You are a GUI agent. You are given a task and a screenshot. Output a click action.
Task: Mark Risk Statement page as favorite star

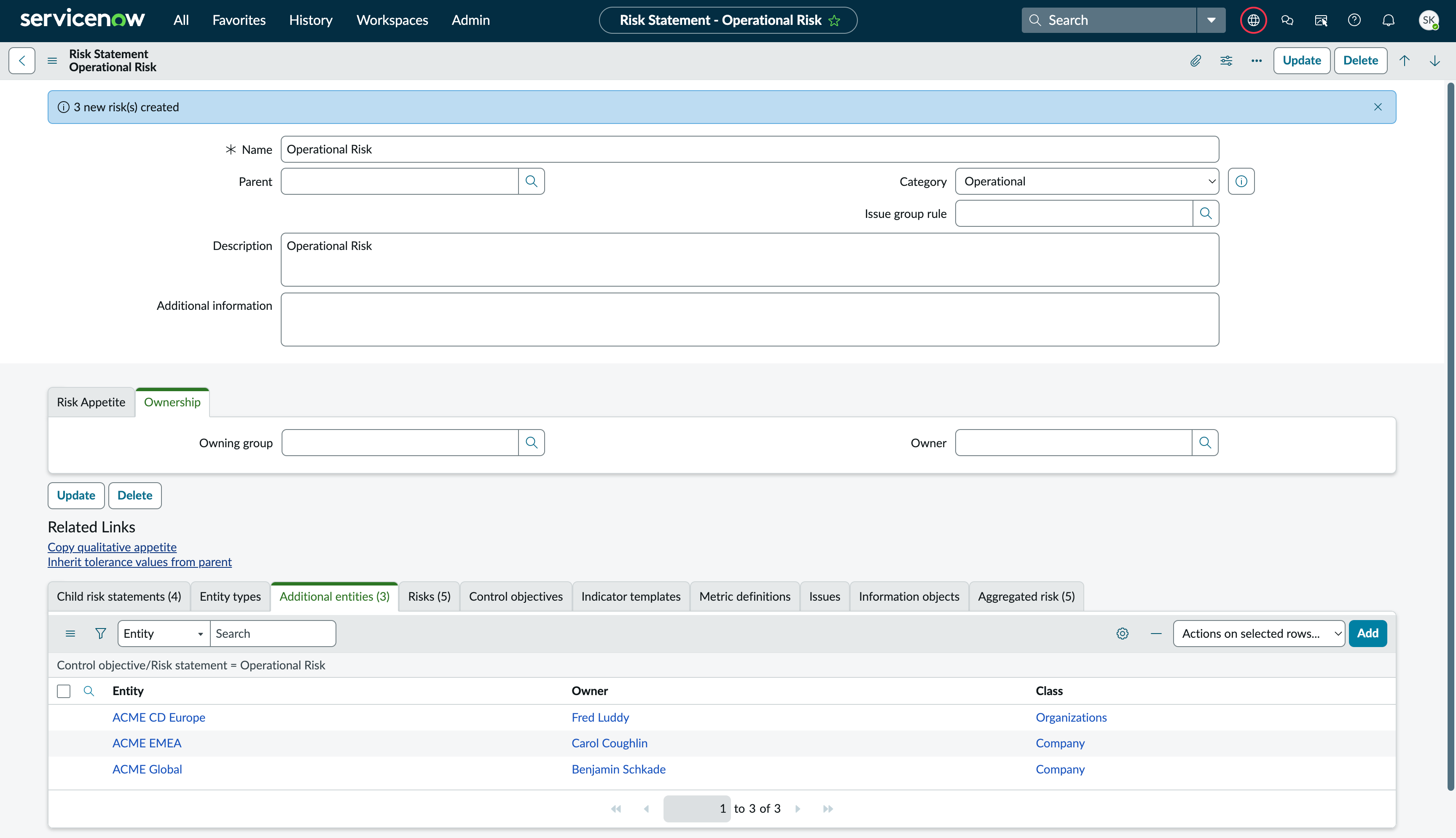click(835, 21)
